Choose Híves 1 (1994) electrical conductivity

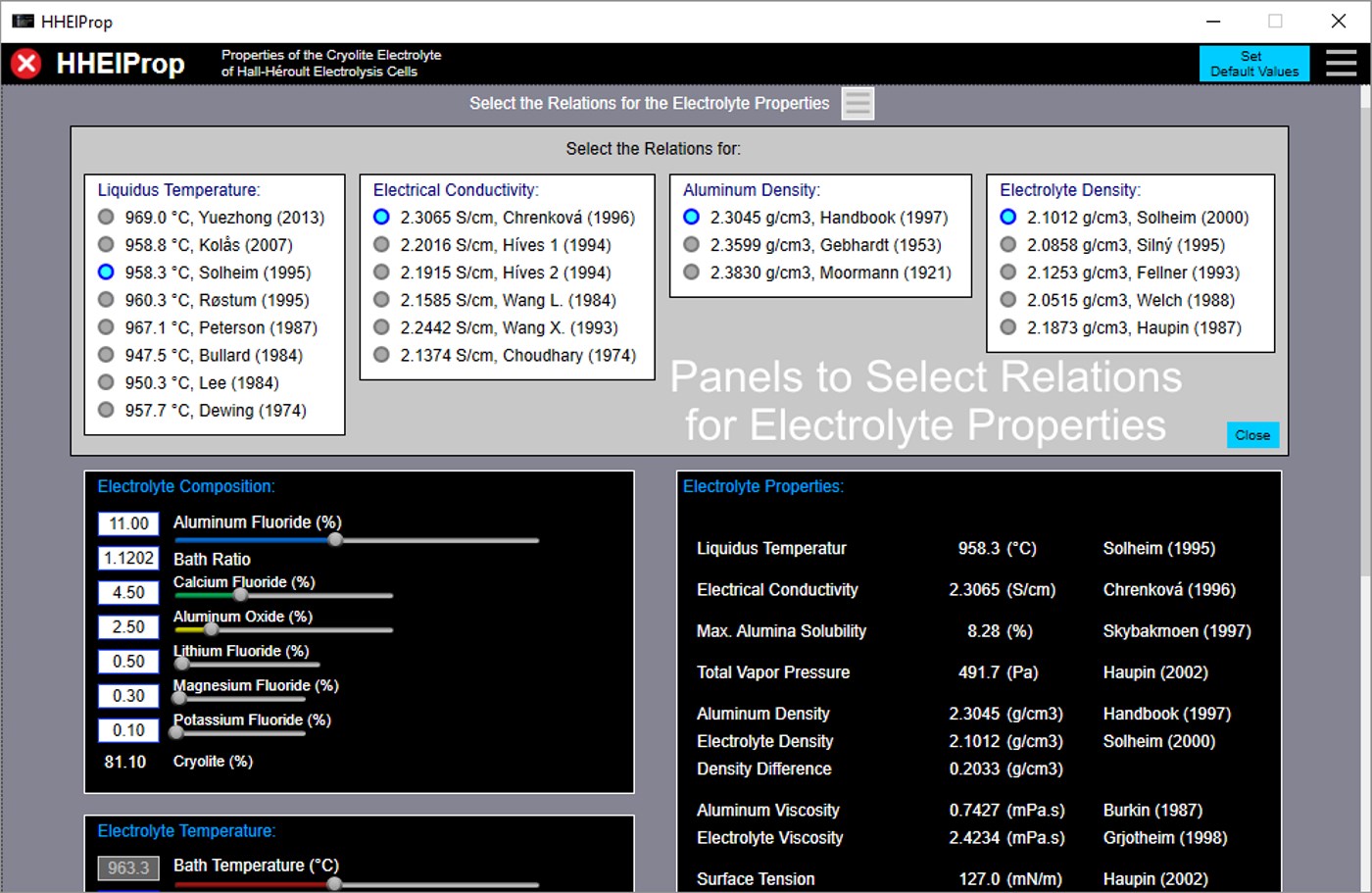point(381,245)
